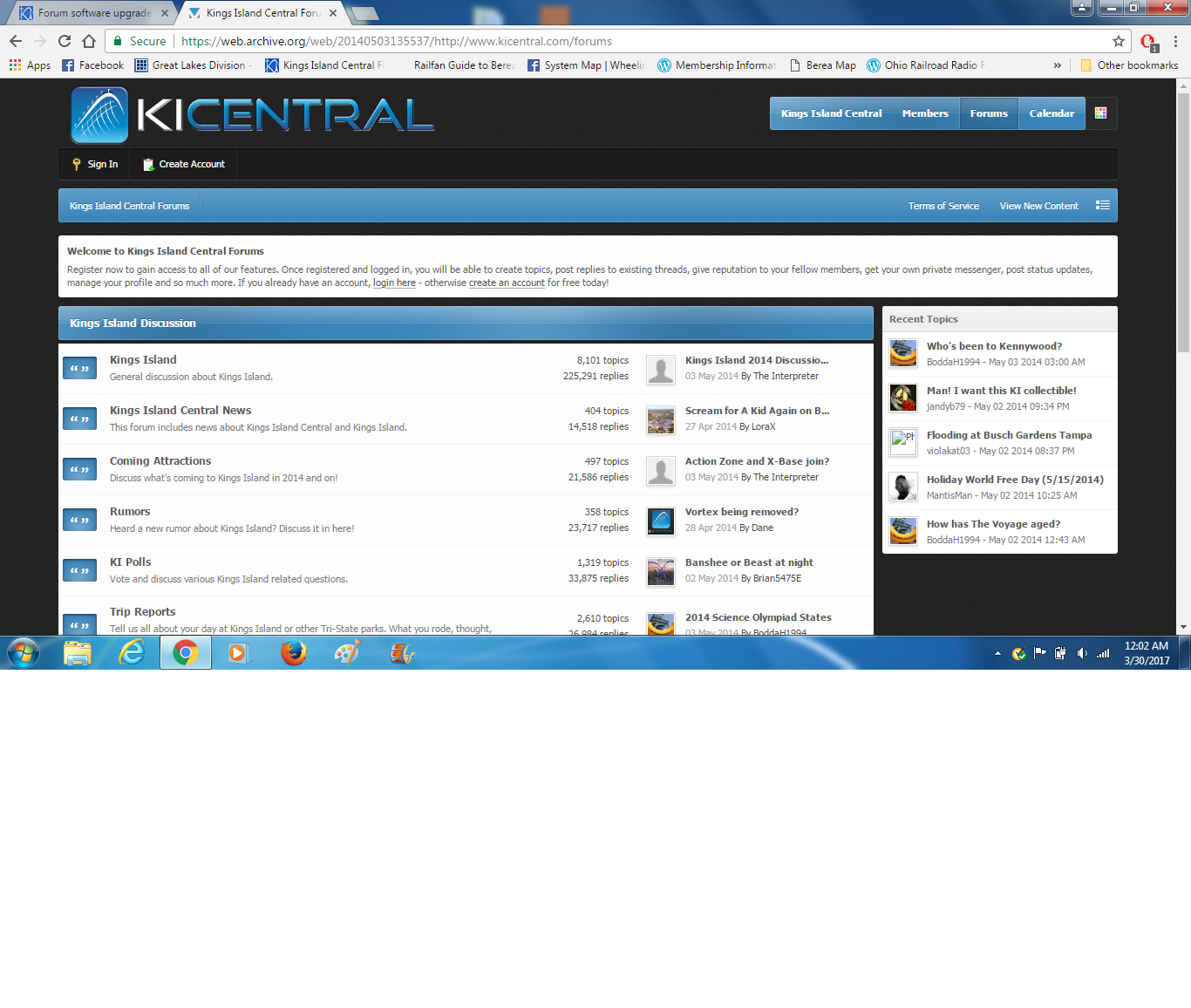Viewport: 1191px width, 1008px height.
Task: Open Kings Island Central nav menu item
Action: 832,113
